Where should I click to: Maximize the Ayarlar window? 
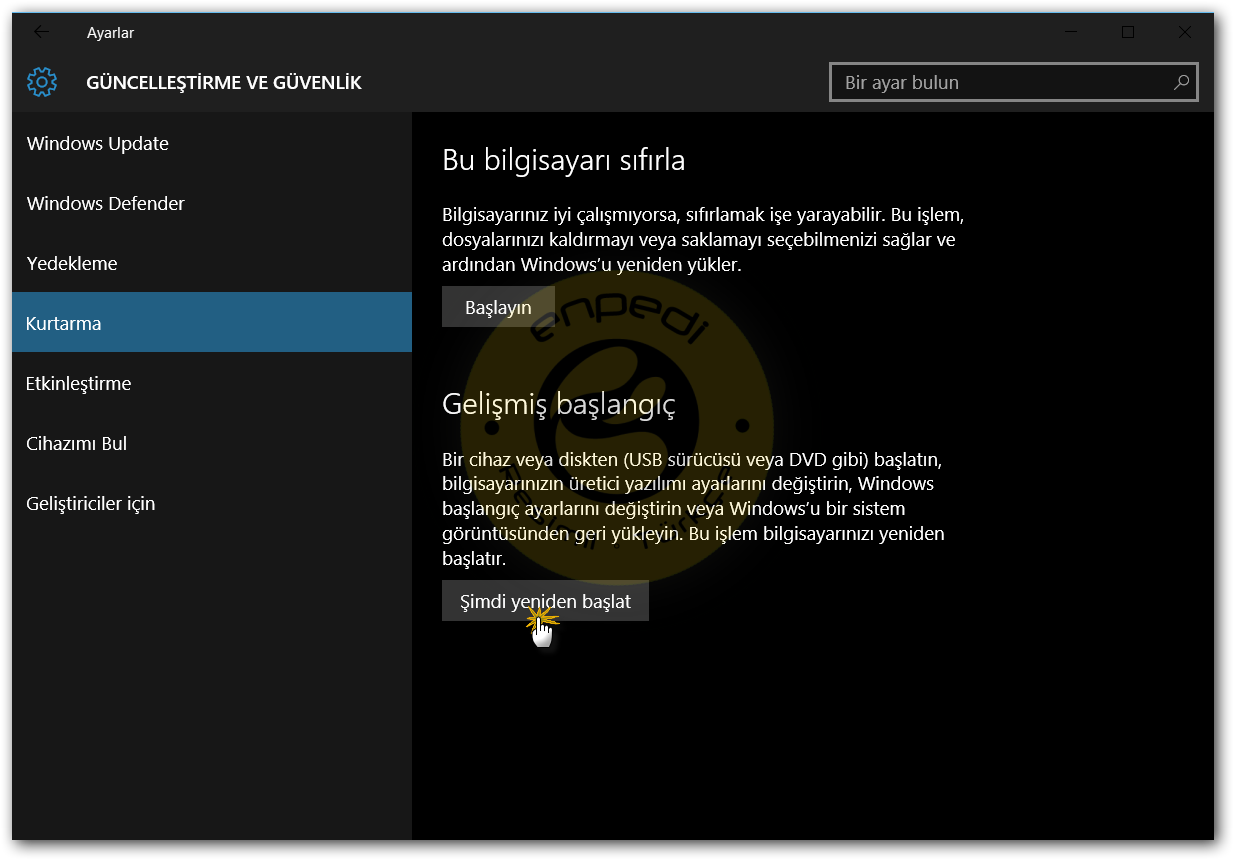click(1128, 32)
